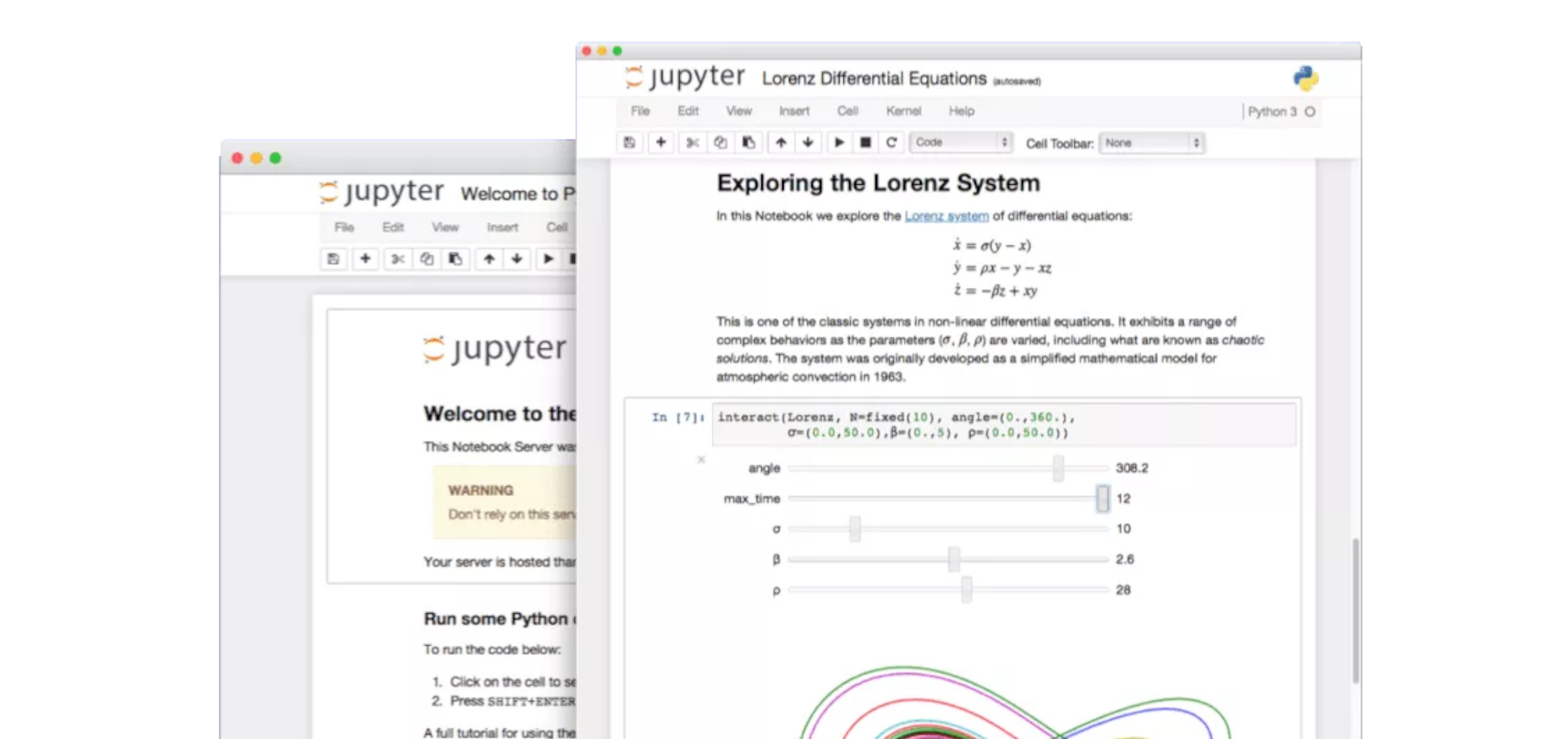The image size is (1568, 739).
Task: Click the angle slider handle
Action: tap(1058, 468)
